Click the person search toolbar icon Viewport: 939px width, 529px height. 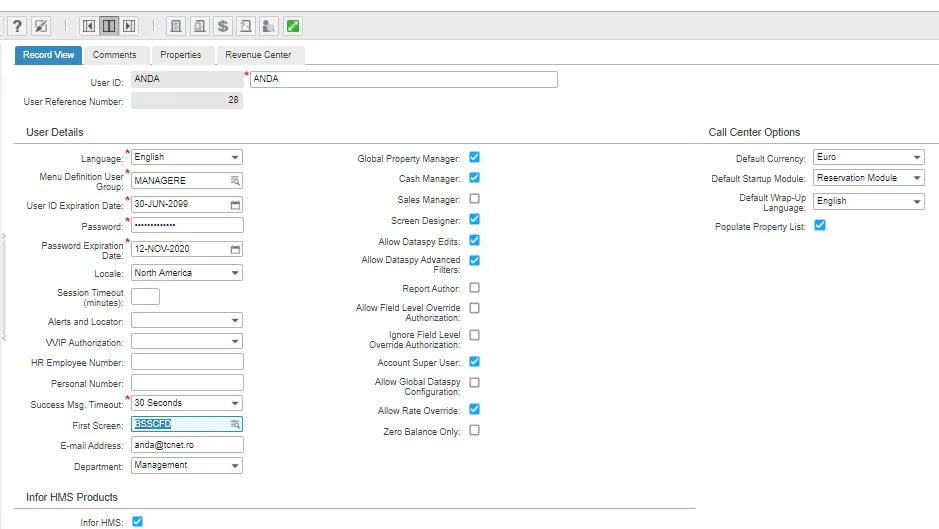(x=269, y=26)
